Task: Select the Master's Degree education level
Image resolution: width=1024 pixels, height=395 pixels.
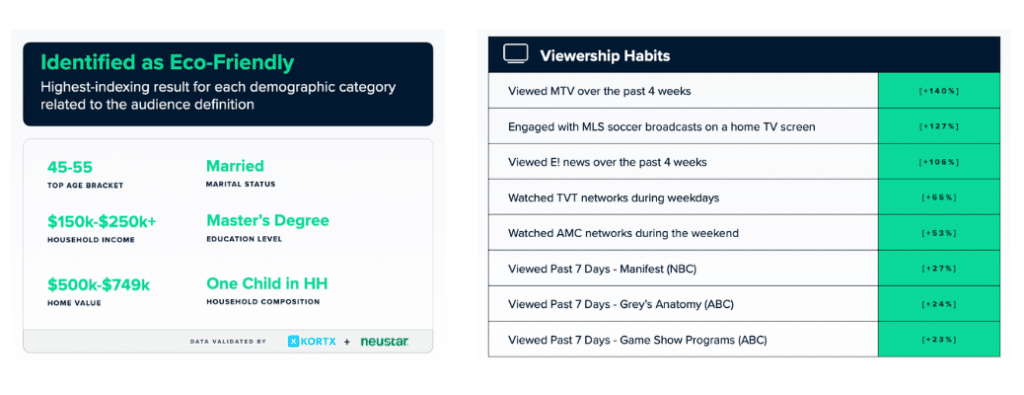Action: [268, 221]
